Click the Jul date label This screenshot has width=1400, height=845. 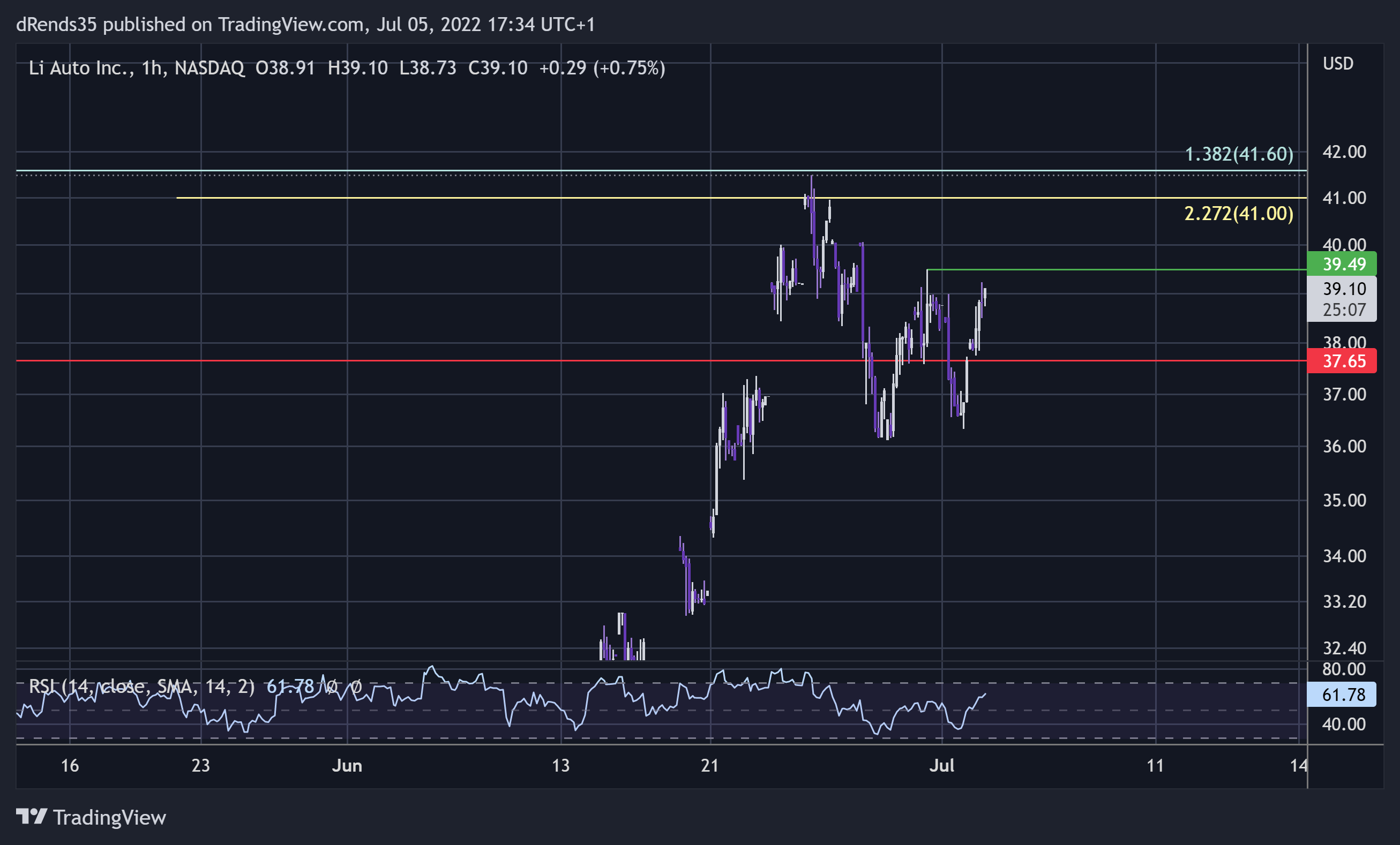[942, 766]
